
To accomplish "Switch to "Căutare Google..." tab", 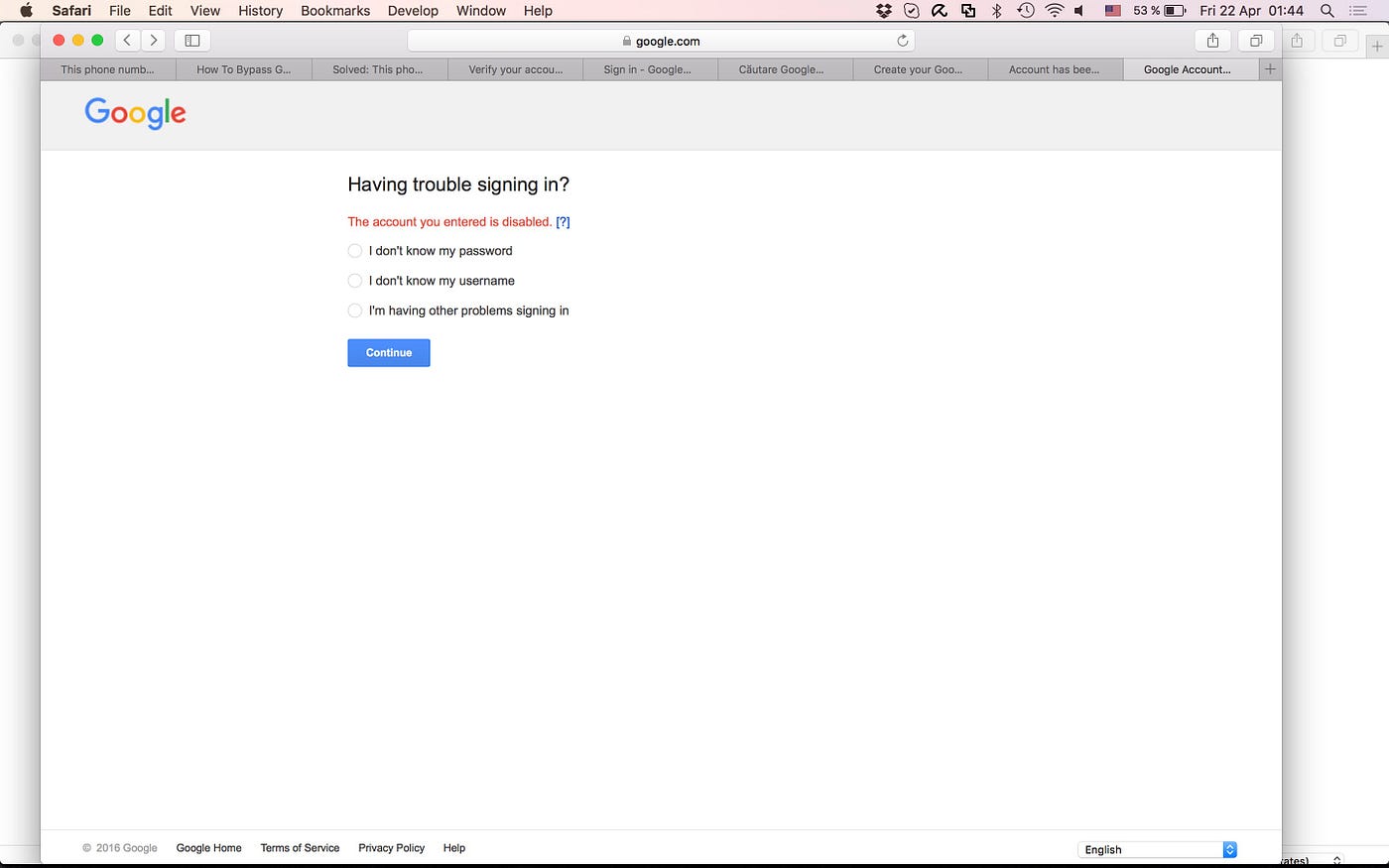I will pos(786,69).
